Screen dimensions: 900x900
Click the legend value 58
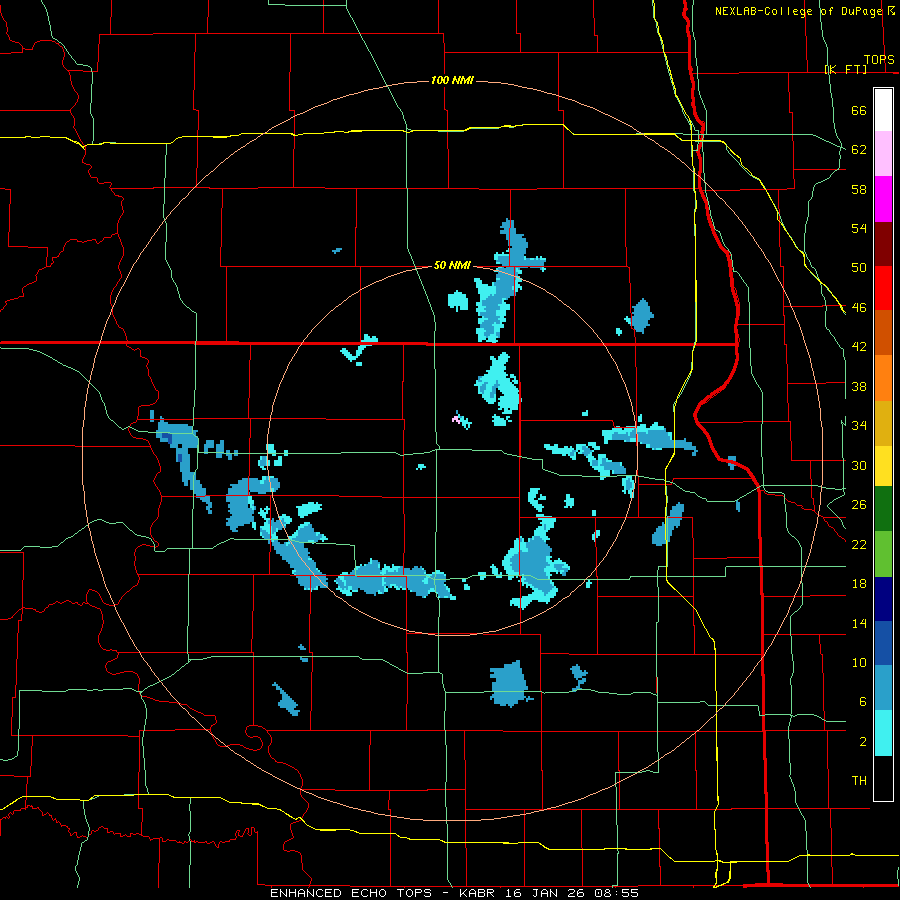click(859, 189)
